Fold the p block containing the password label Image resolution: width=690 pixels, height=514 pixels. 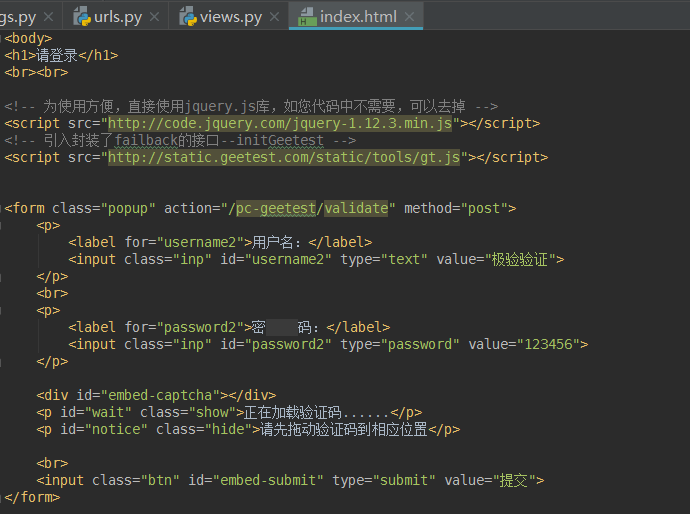tap(1, 310)
